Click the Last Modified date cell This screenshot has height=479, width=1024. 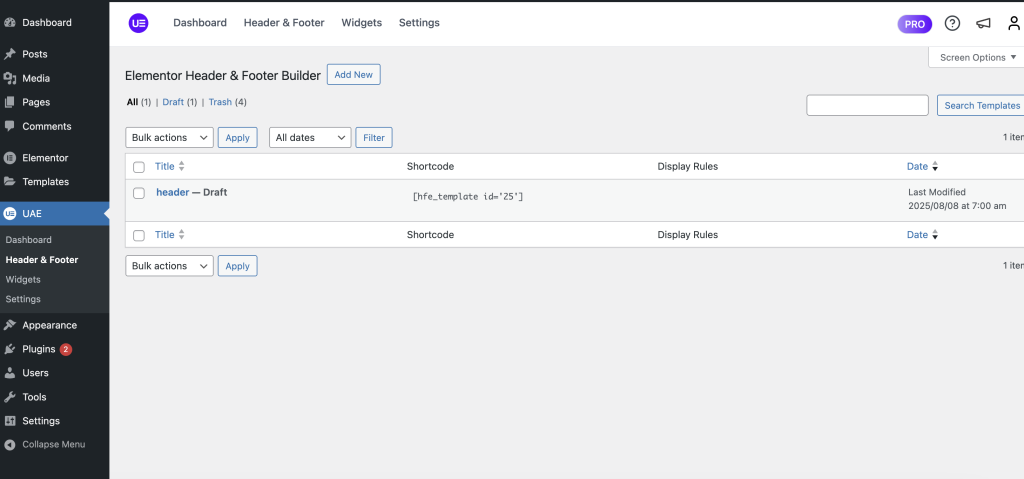pyautogui.click(x=957, y=199)
